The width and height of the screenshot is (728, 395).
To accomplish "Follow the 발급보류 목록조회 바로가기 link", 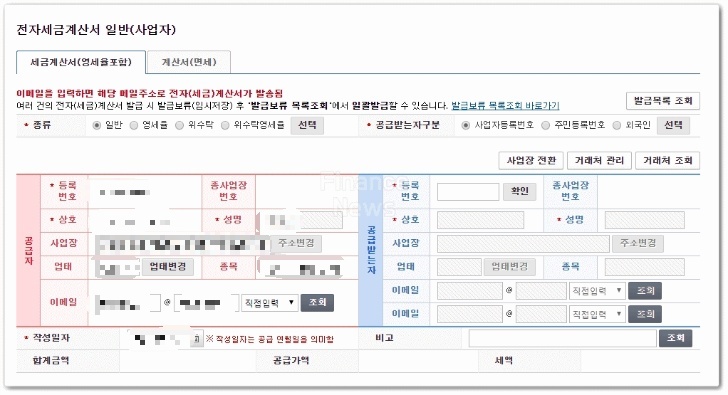I will 505,106.
